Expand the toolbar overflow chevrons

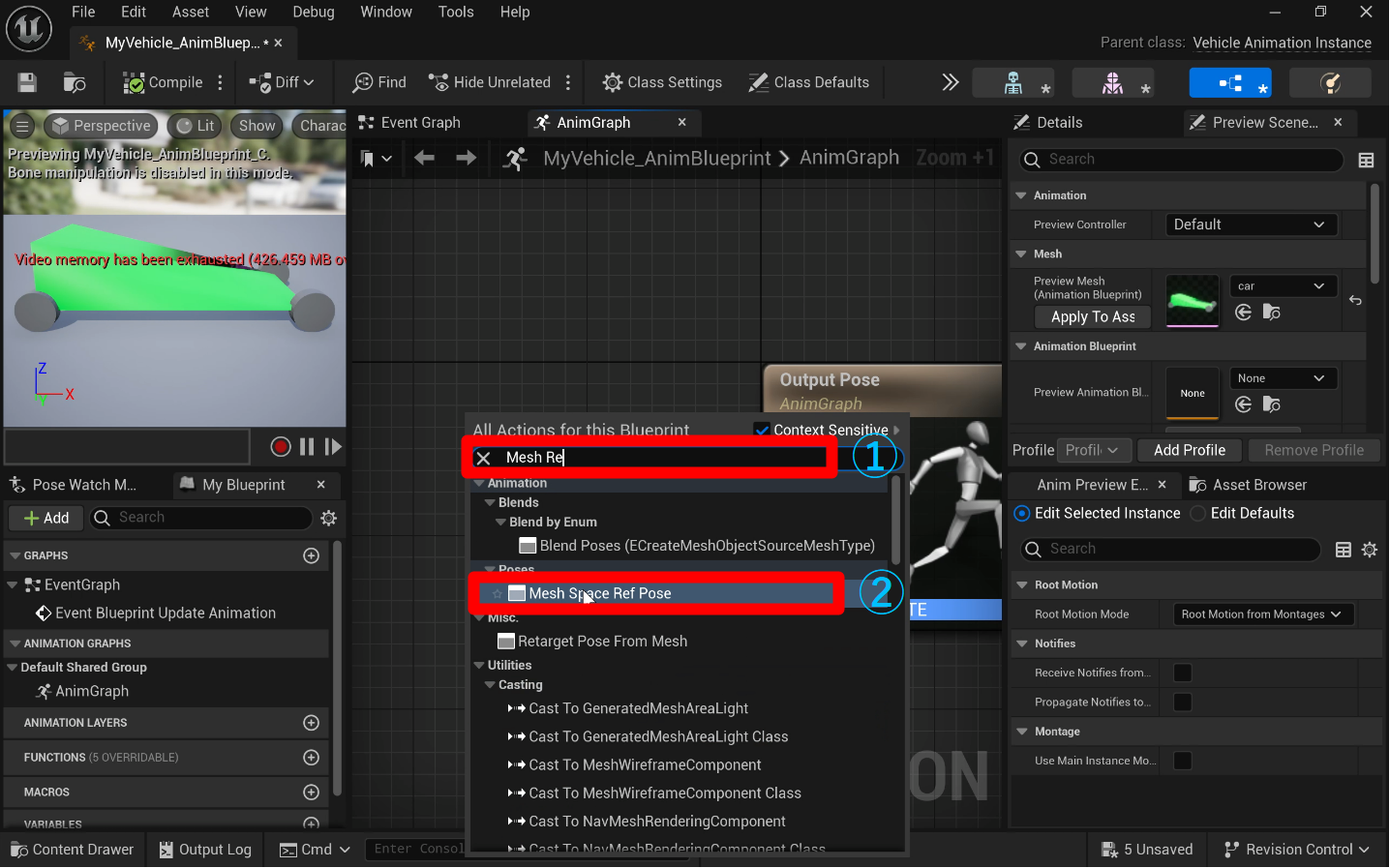pos(951,82)
